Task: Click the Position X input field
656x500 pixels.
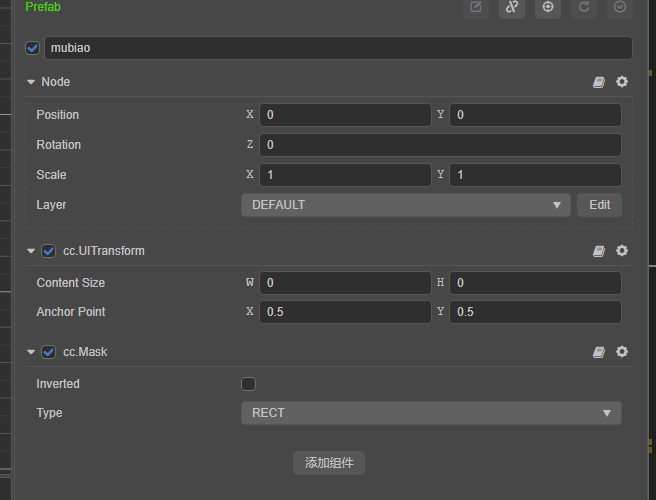Action: coord(345,115)
